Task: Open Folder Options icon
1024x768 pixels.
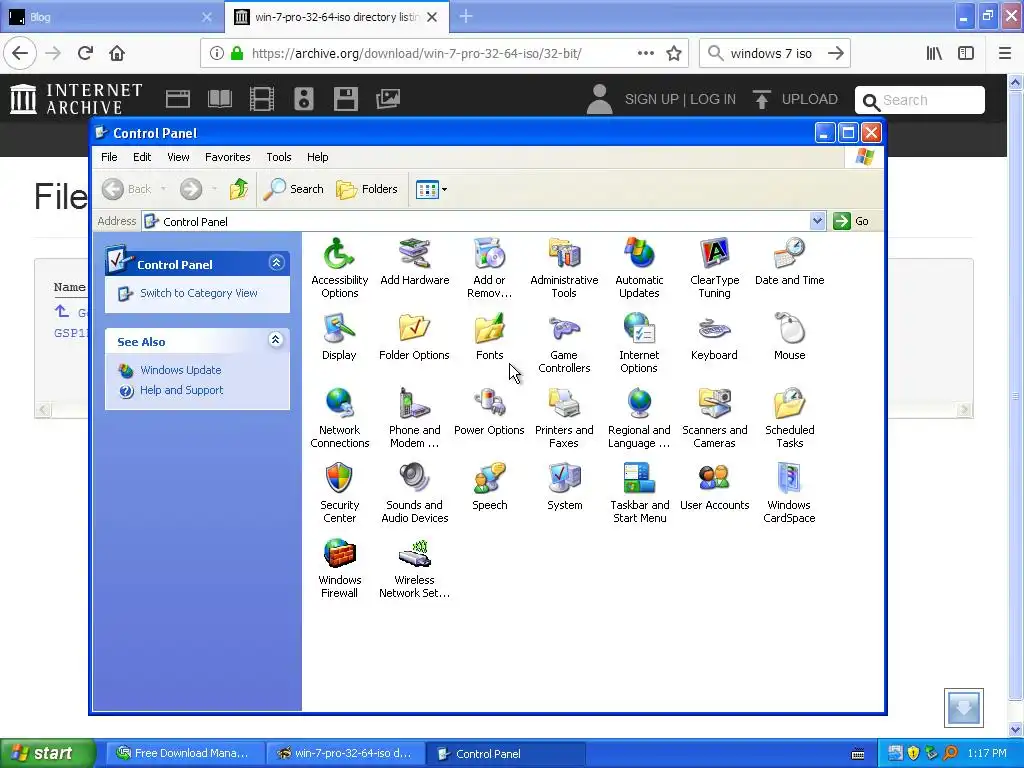Action: (414, 337)
